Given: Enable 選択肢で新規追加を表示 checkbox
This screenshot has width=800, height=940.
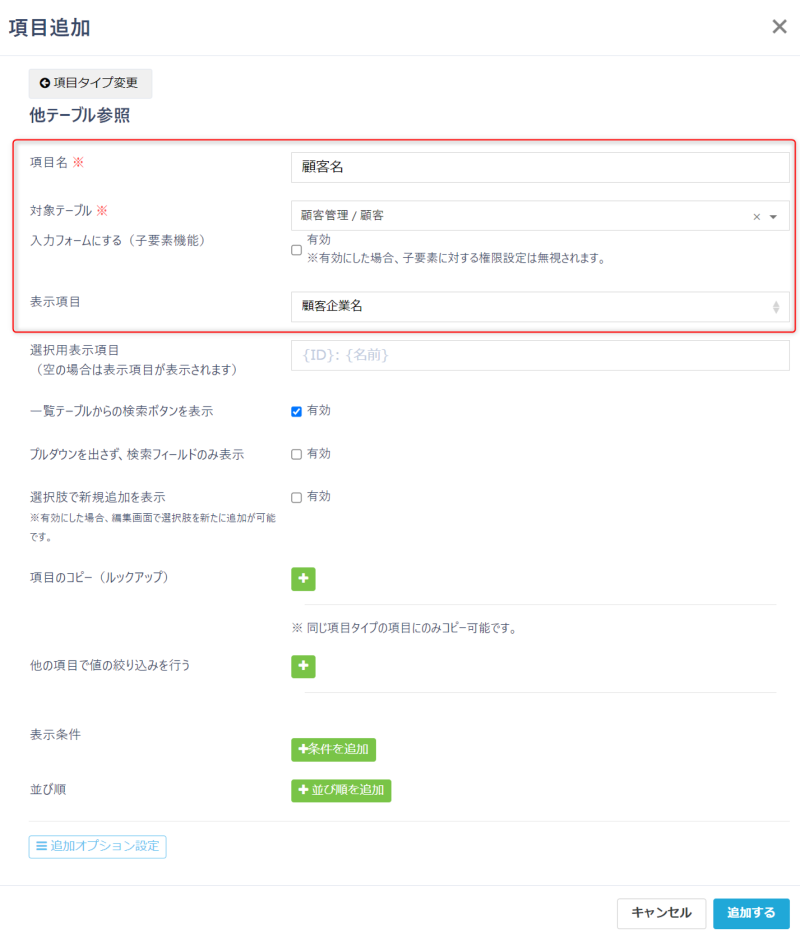Looking at the screenshot, I should (x=296, y=497).
